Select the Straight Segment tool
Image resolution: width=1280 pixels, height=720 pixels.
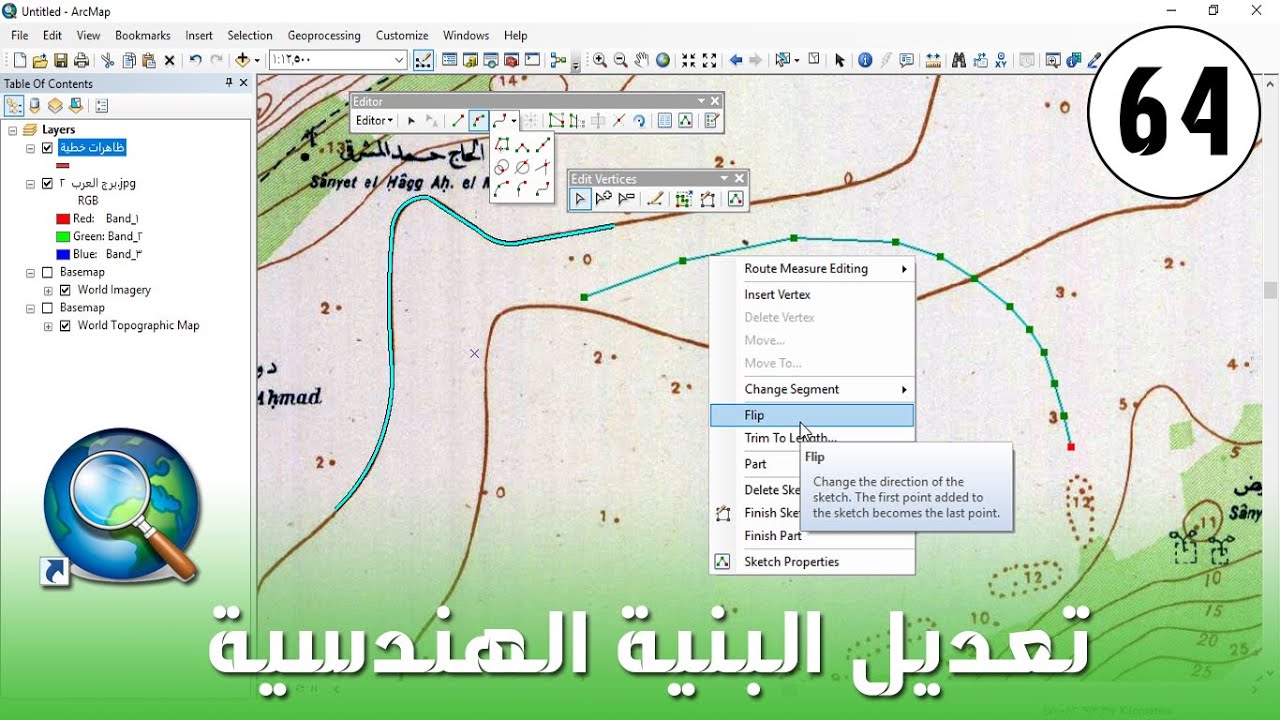[458, 120]
